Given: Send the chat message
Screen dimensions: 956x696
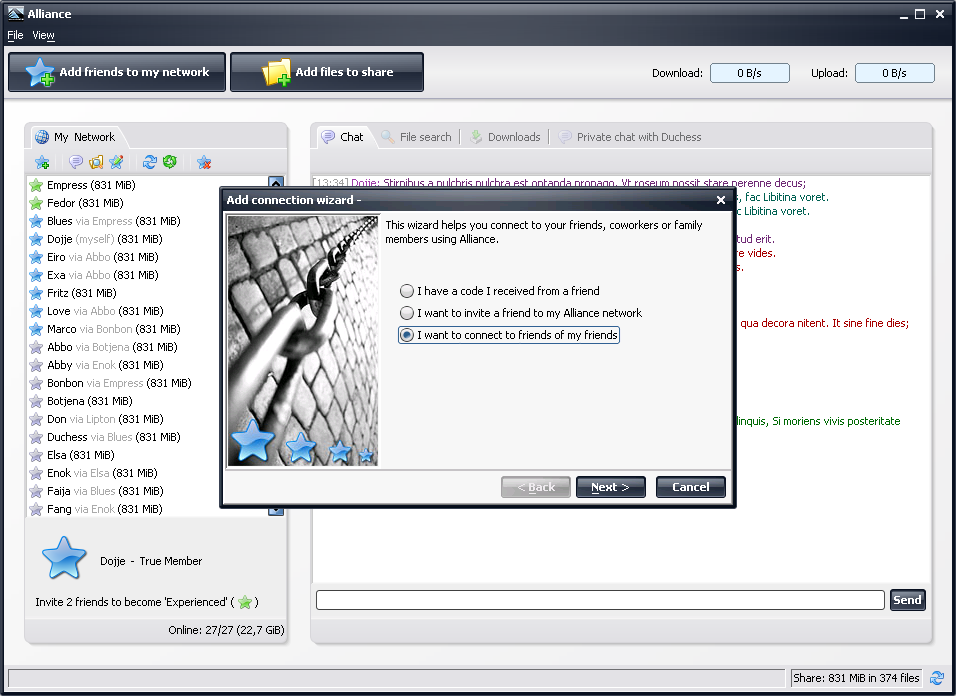Looking at the screenshot, I should (907, 600).
